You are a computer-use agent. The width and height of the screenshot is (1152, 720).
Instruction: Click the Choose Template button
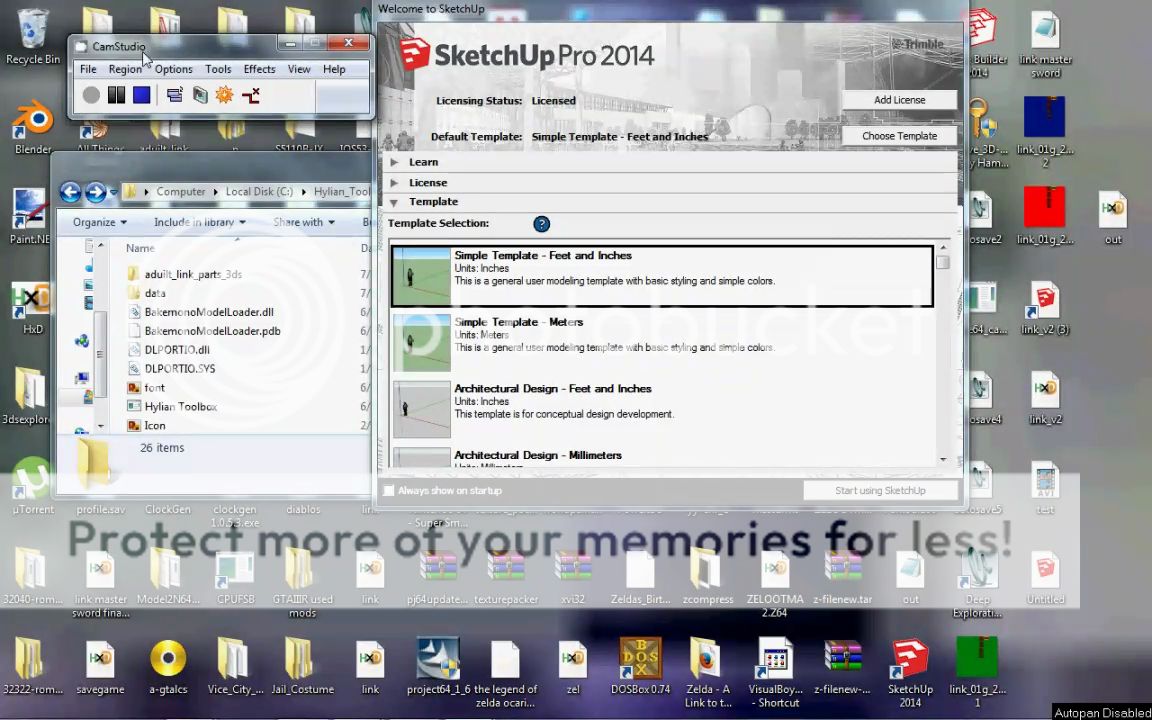pos(899,136)
